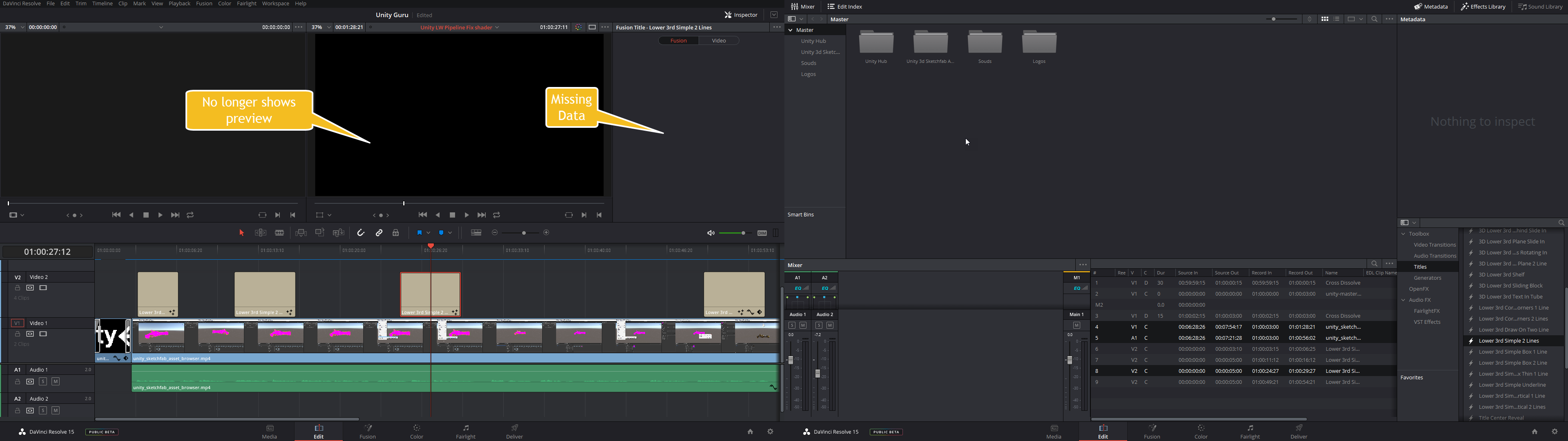Open the Workspace menu

pyautogui.click(x=276, y=4)
